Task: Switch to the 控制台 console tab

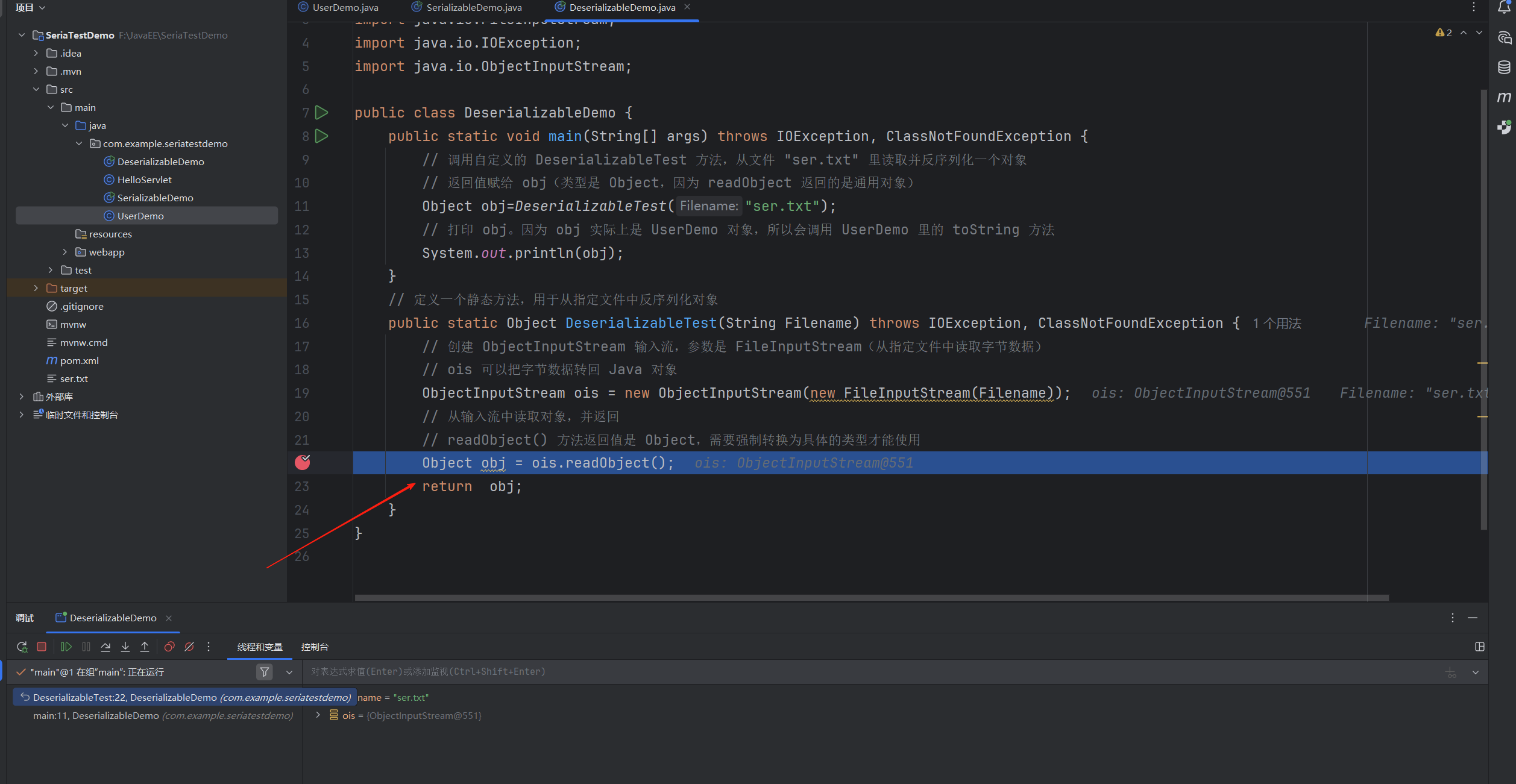Action: coord(315,647)
